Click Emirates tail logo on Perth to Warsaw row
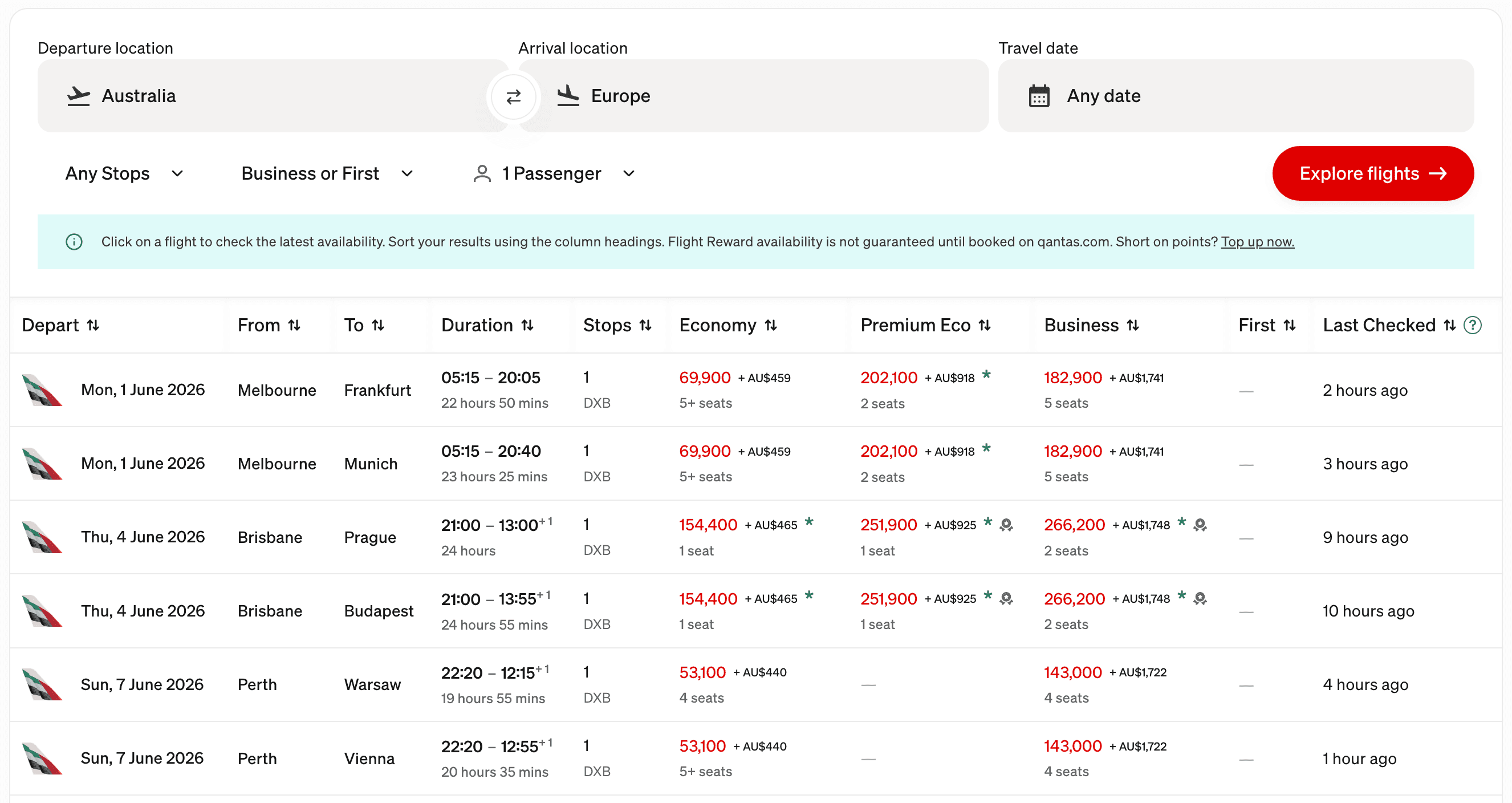 click(x=42, y=685)
